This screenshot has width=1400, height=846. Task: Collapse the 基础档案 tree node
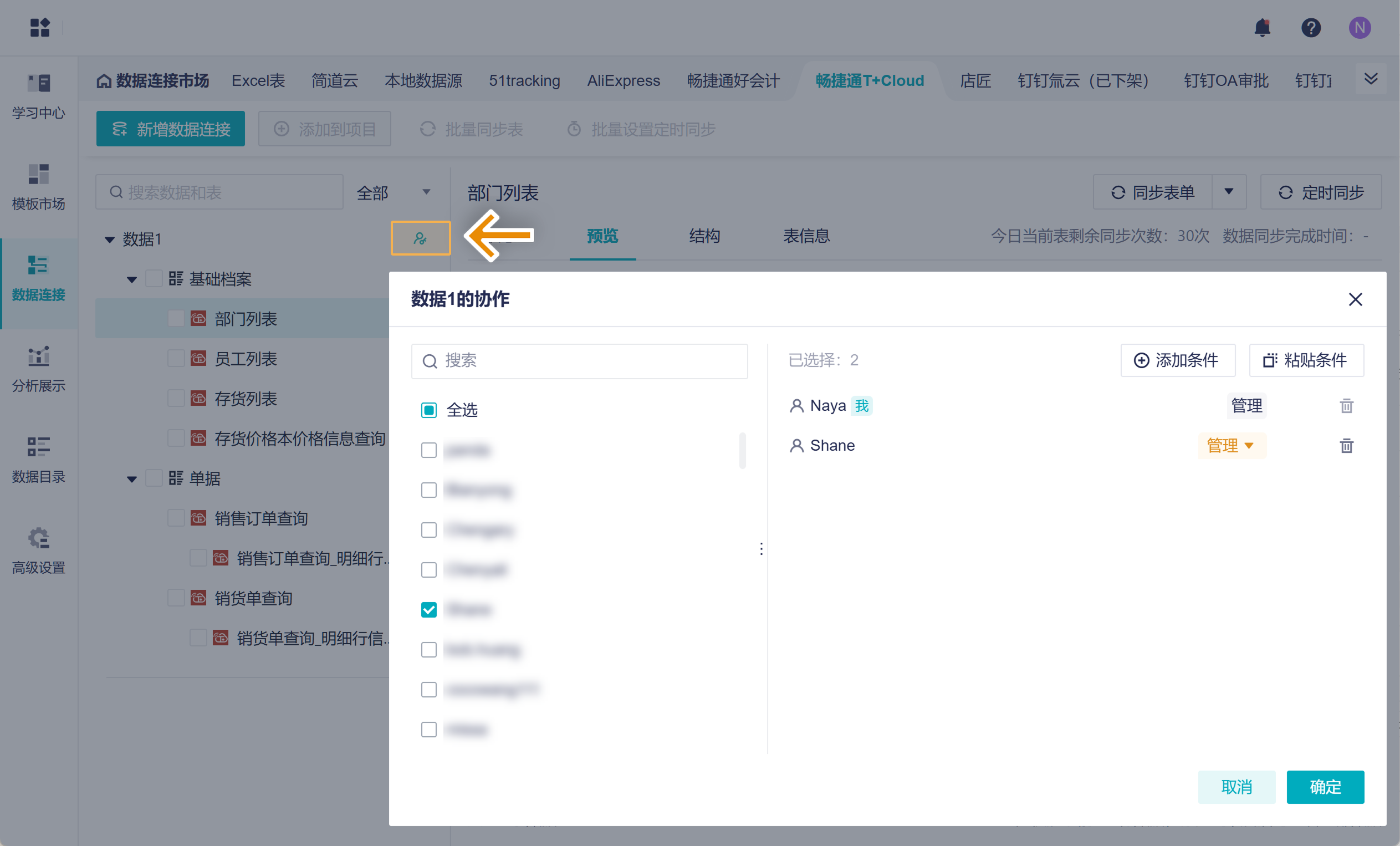(132, 279)
